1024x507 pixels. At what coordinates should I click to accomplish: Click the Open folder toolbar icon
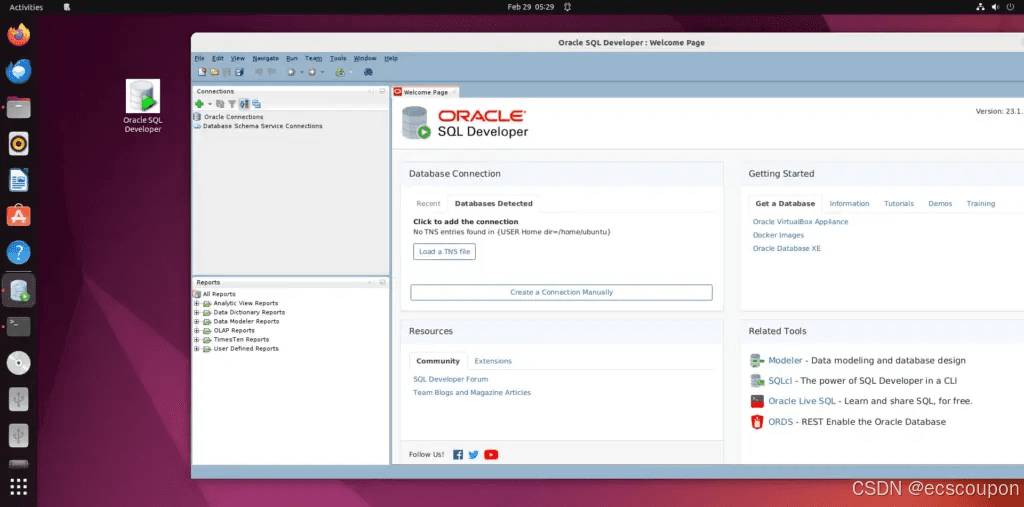coord(214,72)
